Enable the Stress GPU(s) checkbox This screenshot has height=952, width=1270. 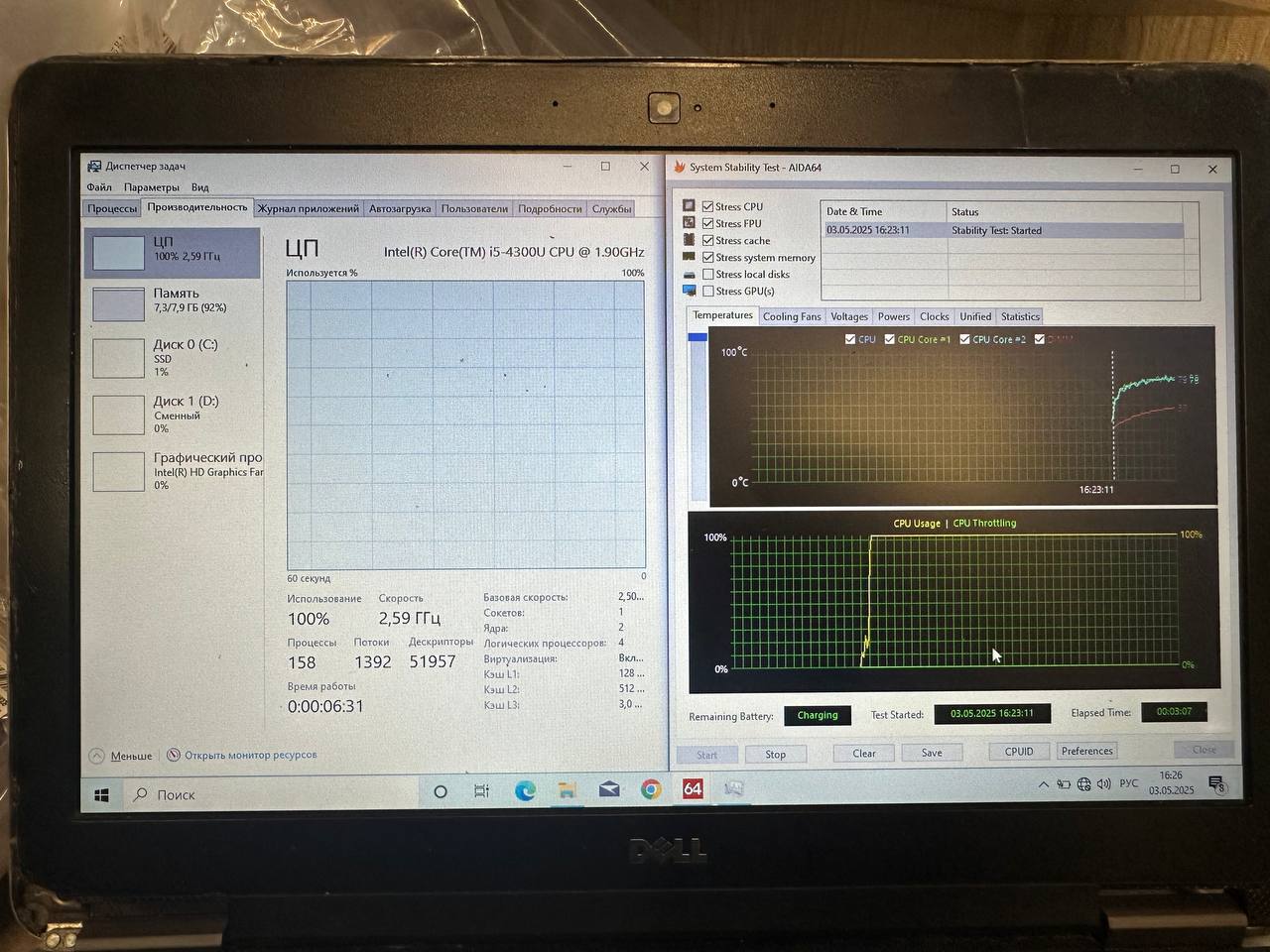[x=707, y=292]
